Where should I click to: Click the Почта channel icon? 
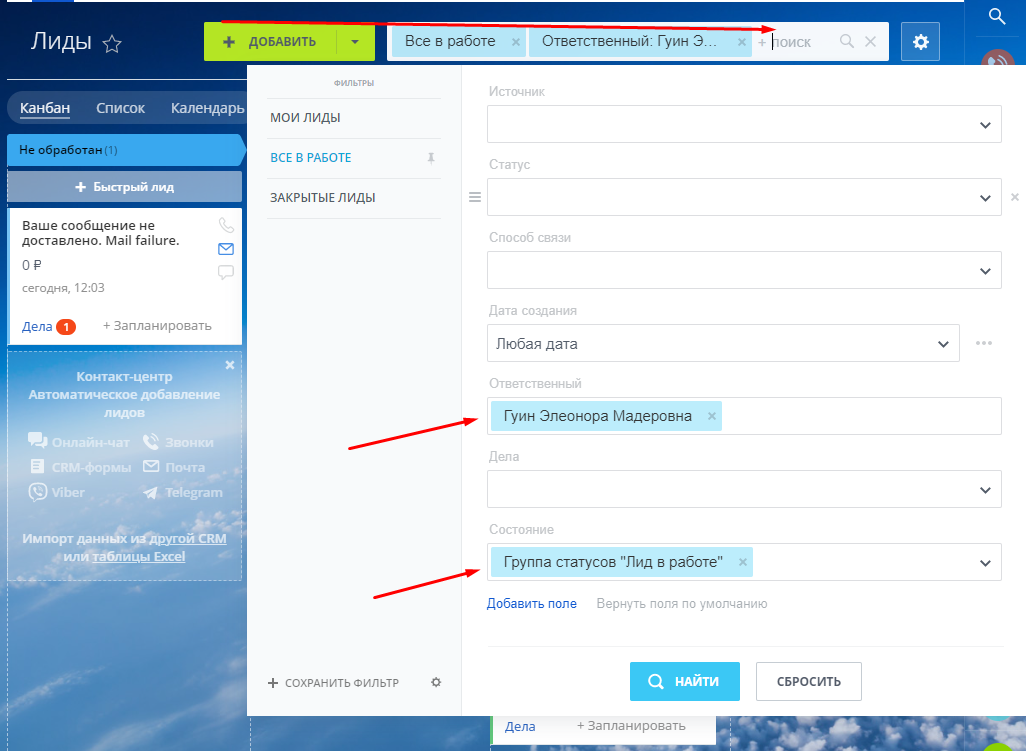[x=151, y=466]
